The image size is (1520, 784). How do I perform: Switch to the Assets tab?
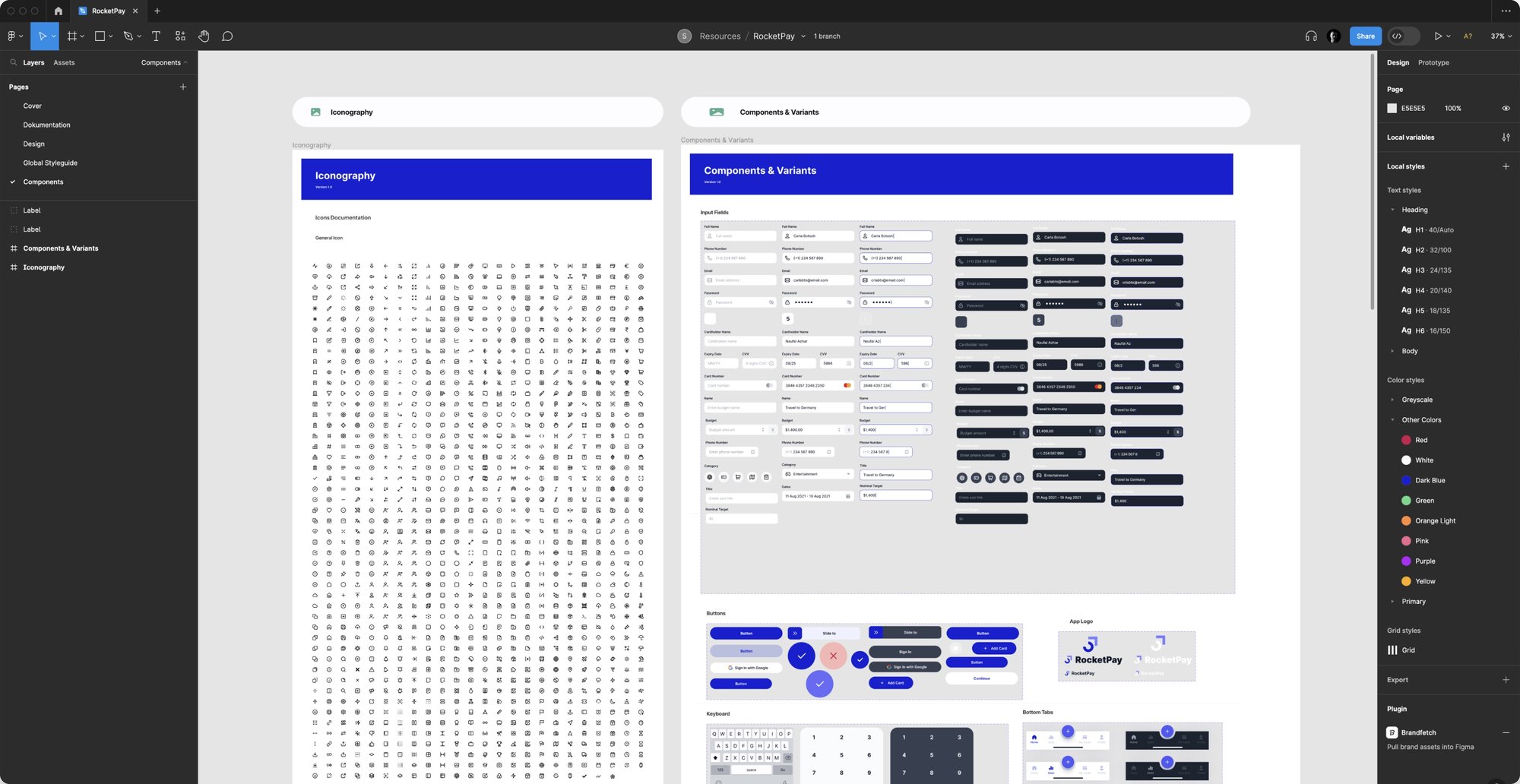(64, 62)
